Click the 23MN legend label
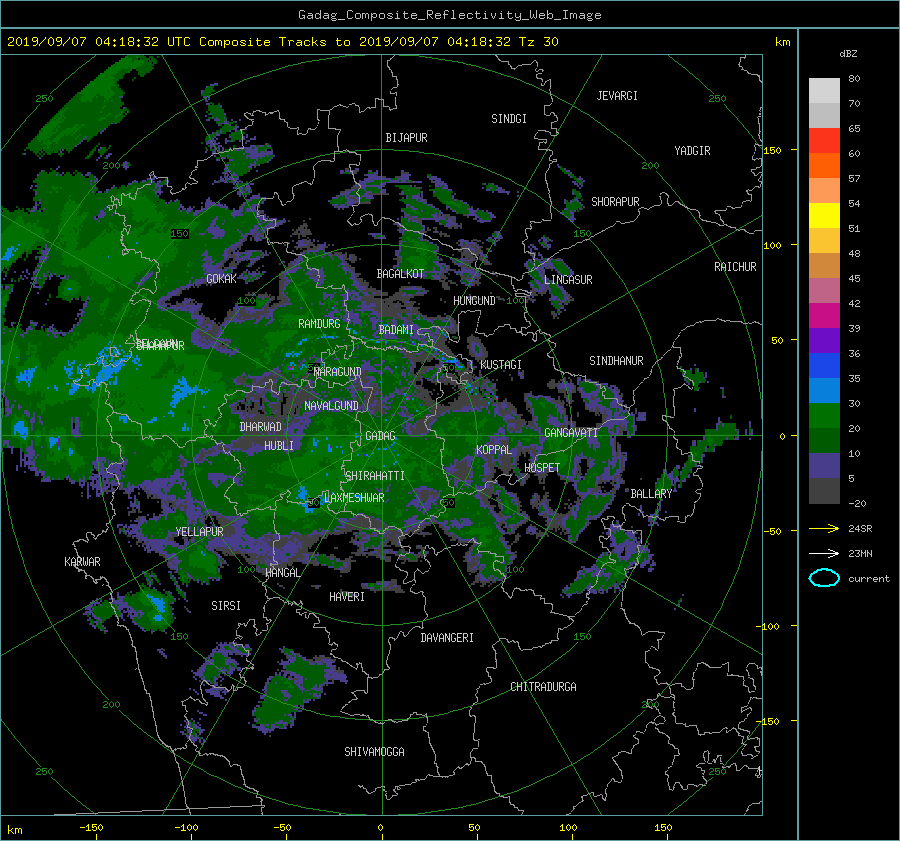 pos(860,554)
